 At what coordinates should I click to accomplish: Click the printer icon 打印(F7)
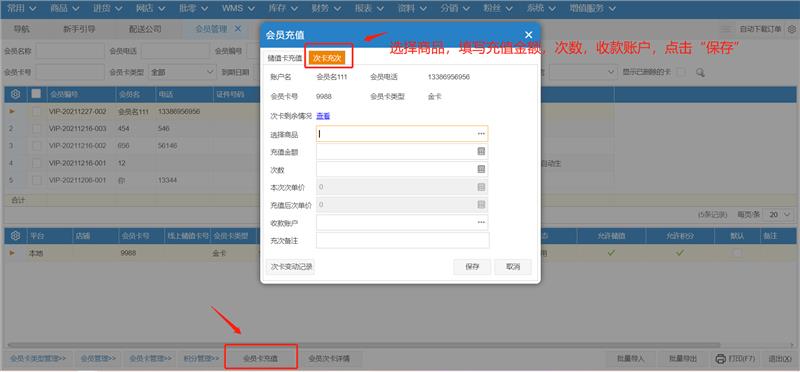[x=720, y=359]
